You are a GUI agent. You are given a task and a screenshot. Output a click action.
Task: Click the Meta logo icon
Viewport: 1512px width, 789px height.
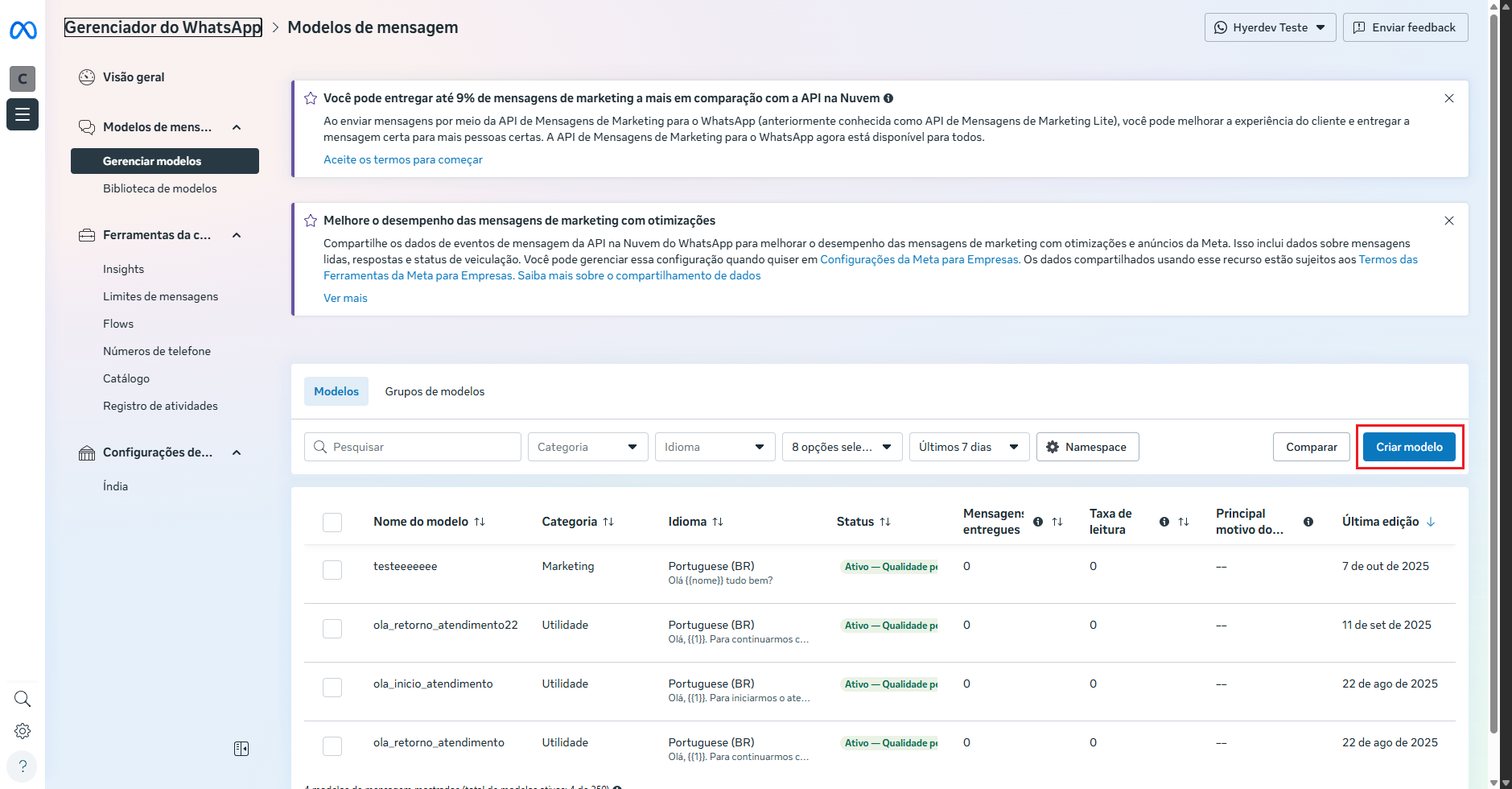[23, 31]
